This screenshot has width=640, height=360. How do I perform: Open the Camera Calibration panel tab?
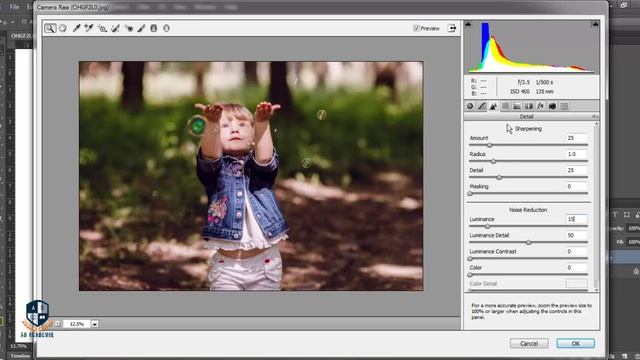tap(552, 106)
